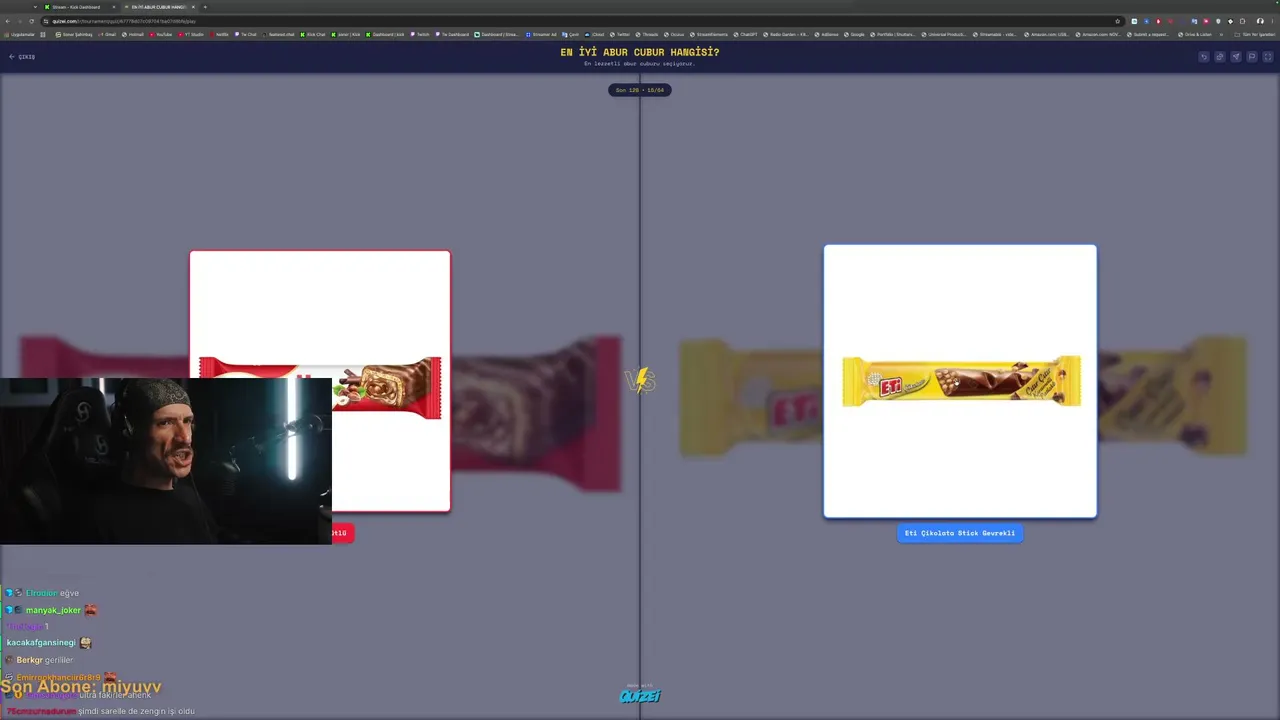
Task: Open the Kick Chat bookmark
Action: (x=313, y=34)
